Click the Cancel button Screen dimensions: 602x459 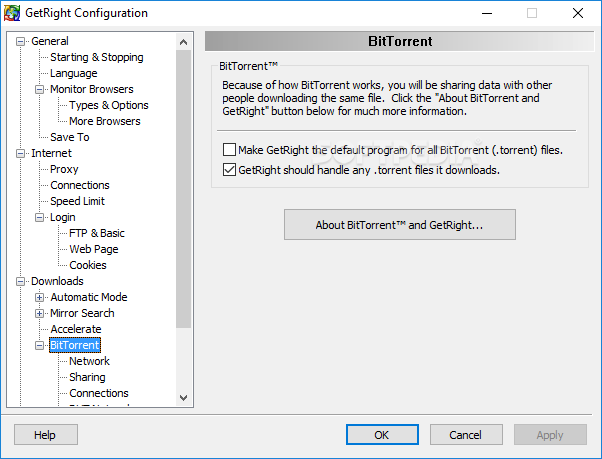pyautogui.click(x=466, y=435)
